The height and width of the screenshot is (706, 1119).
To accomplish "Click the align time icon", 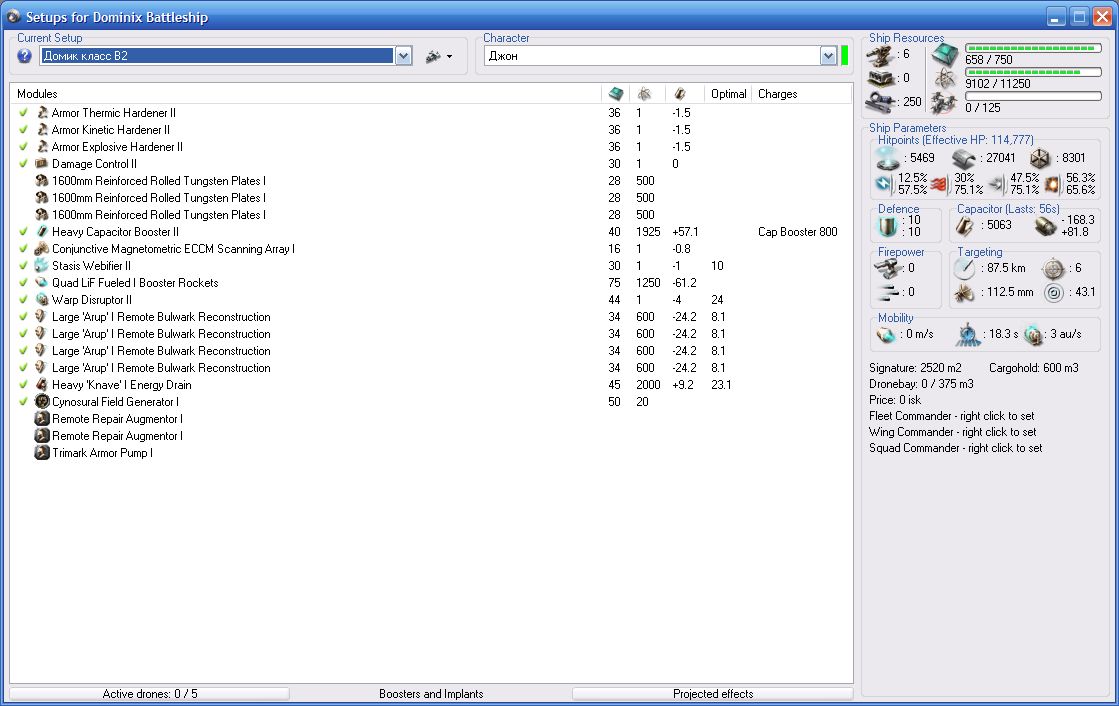I will click(x=968, y=334).
